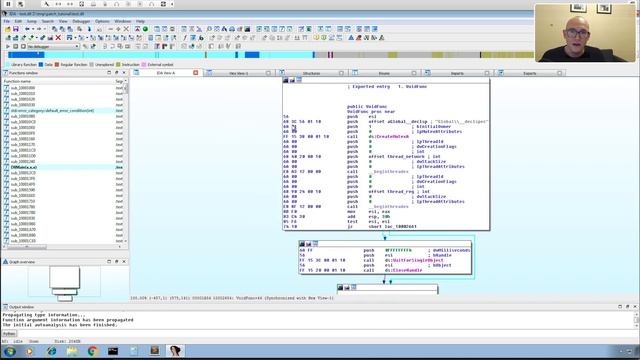The width and height of the screenshot is (640, 360).
Task: Open the Search menu
Action: click(48, 21)
